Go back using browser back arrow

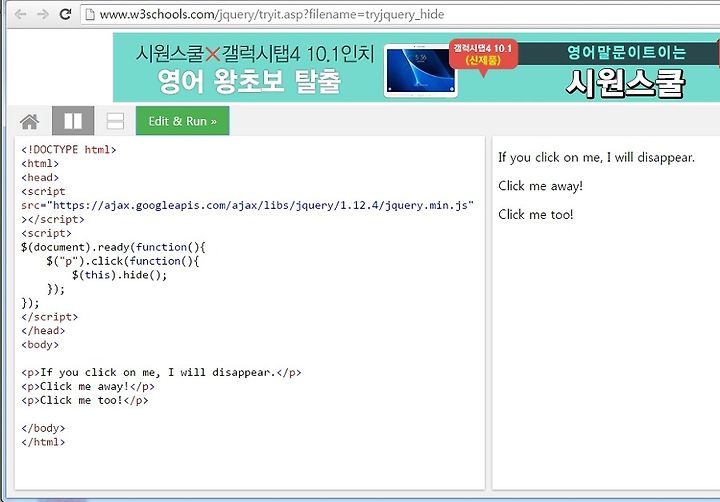pyautogui.click(x=20, y=14)
